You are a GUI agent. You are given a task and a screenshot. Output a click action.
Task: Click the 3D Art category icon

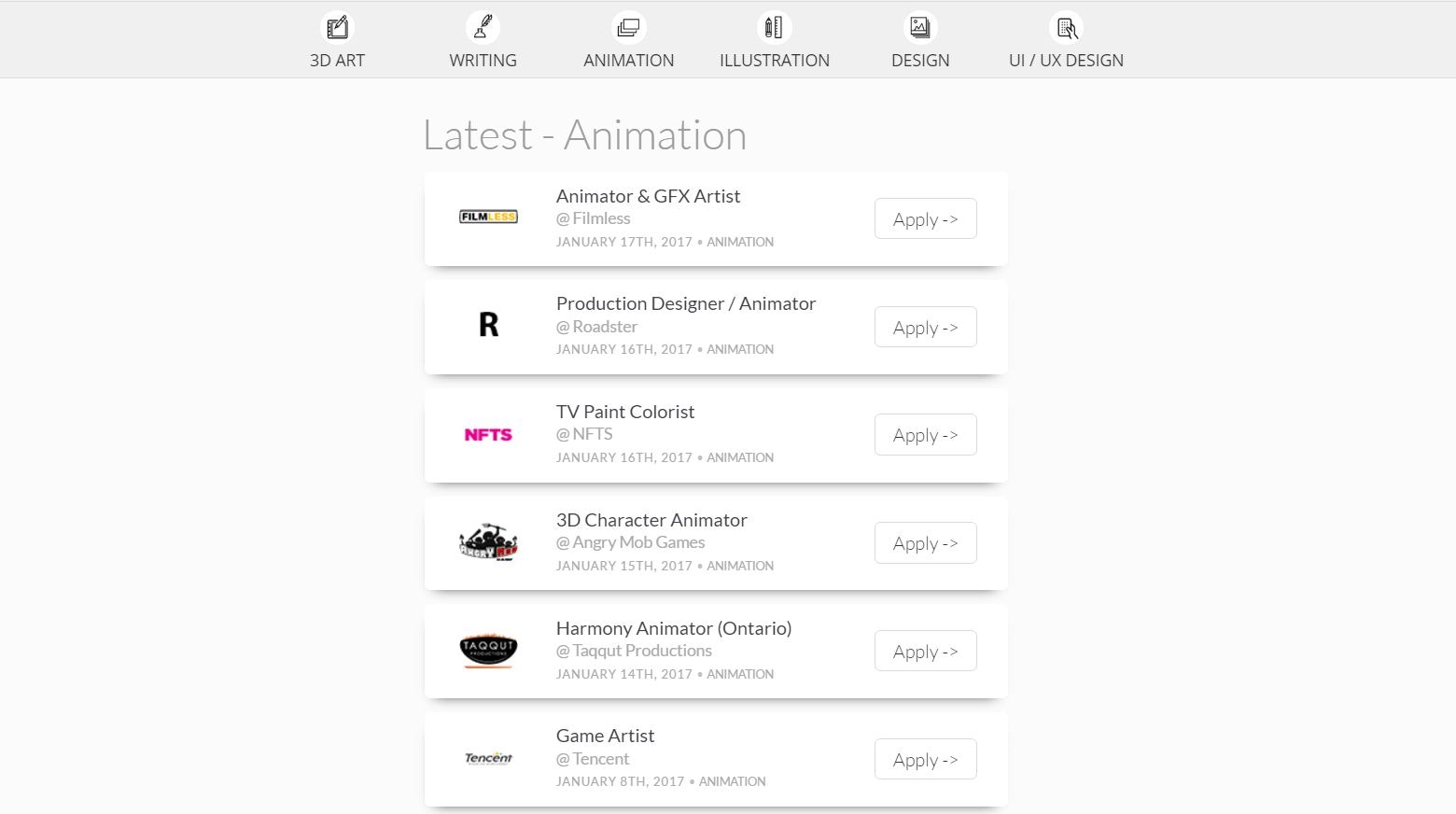pos(337,27)
